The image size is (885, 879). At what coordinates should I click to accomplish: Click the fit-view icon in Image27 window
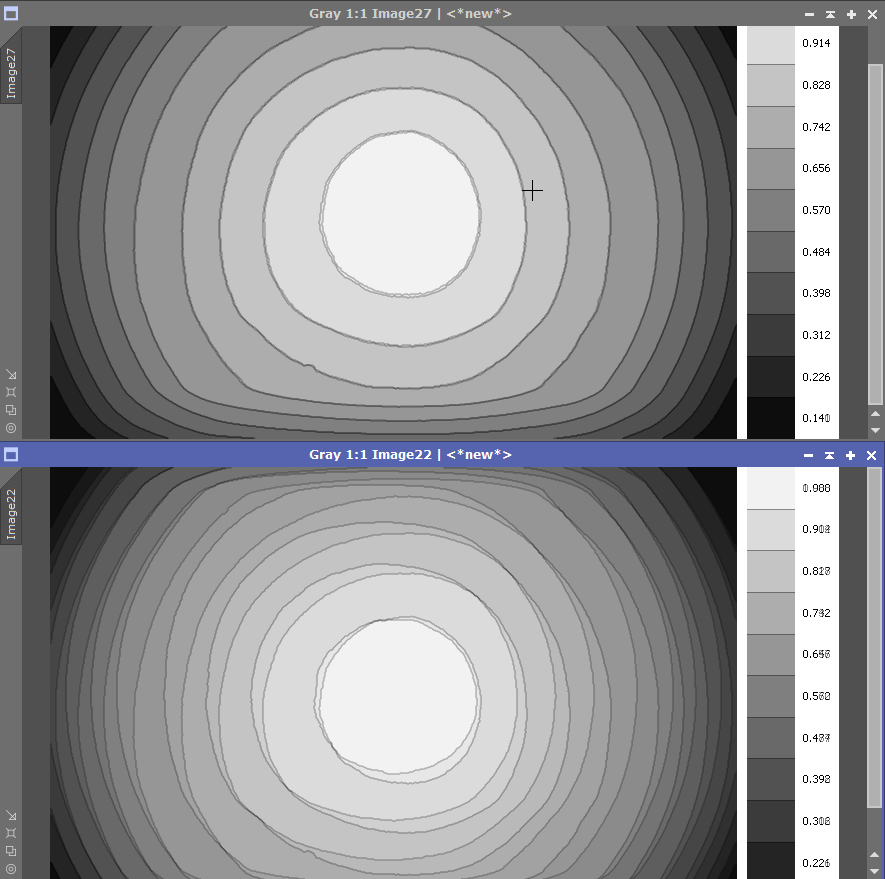pyautogui.click(x=11, y=392)
